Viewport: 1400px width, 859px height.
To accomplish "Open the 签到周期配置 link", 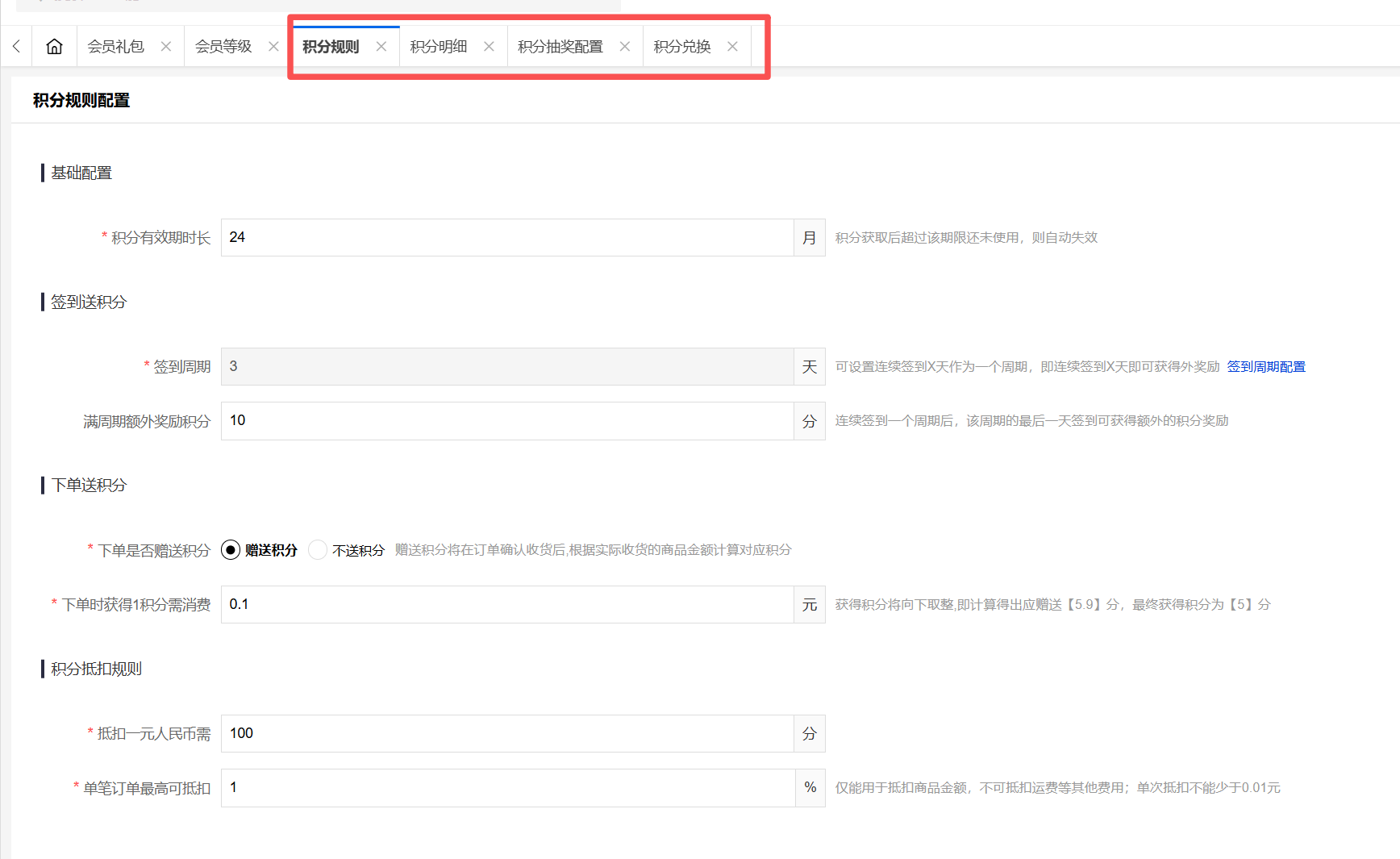I will pos(1266,367).
